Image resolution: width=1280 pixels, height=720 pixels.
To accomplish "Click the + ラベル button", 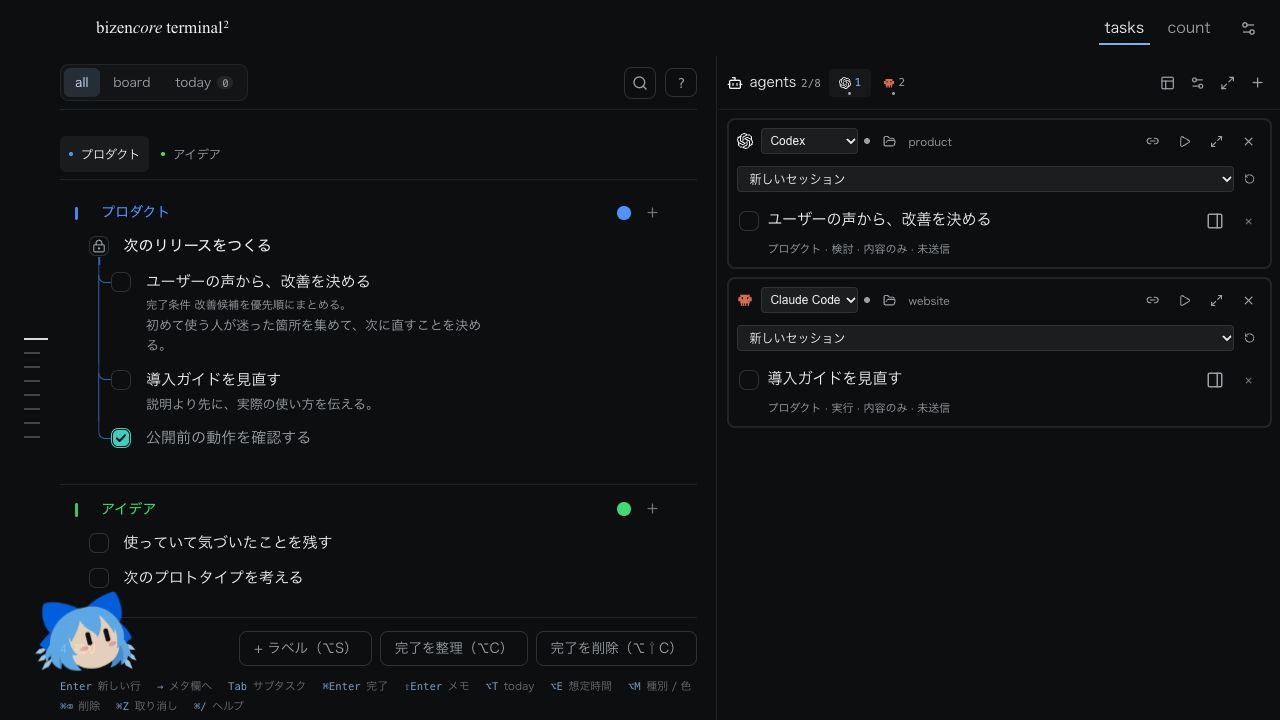I will click(x=305, y=648).
